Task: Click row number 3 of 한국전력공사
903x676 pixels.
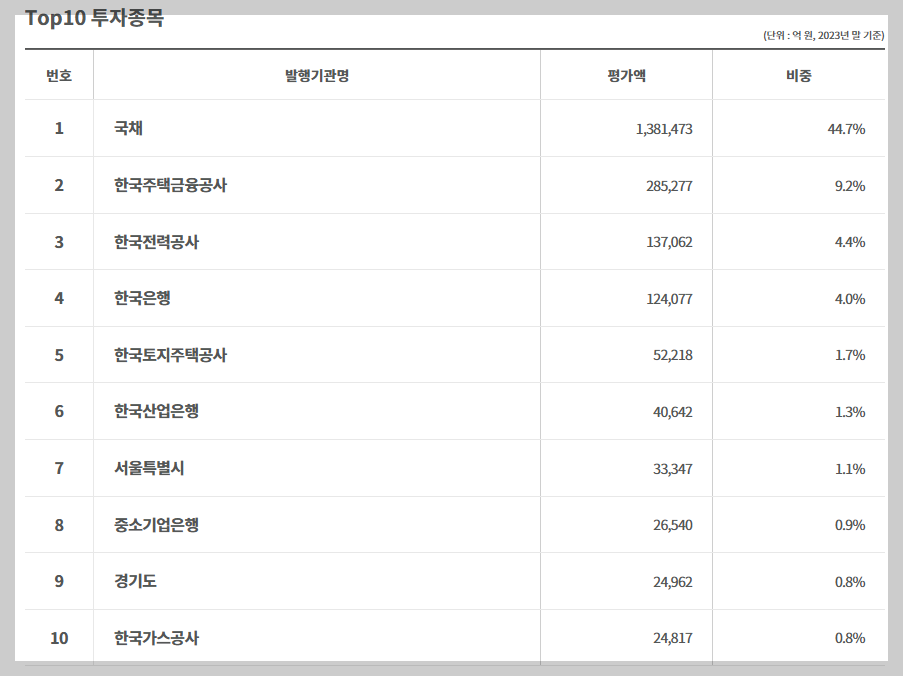Action: [x=59, y=242]
